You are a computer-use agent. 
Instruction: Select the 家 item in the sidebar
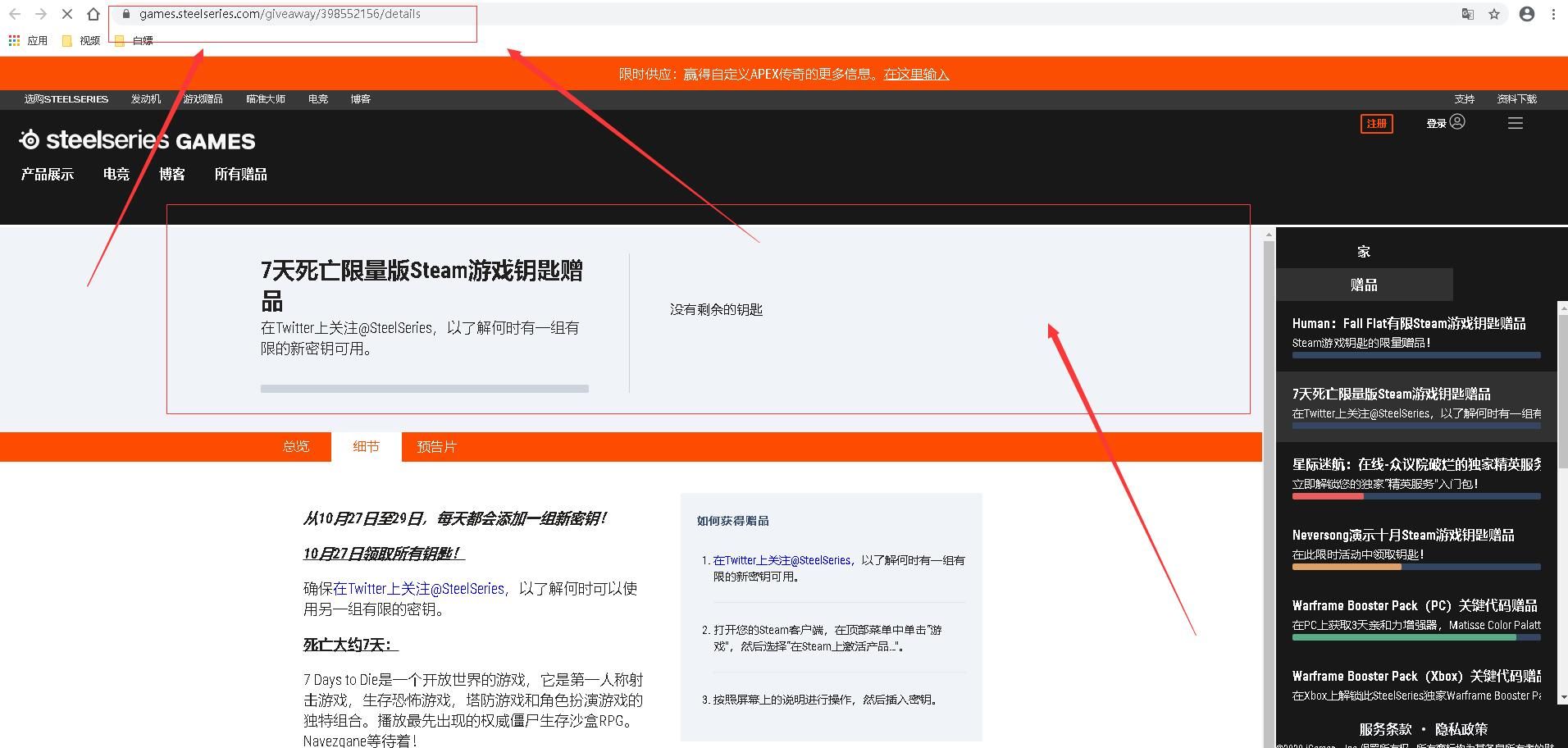point(1364,252)
